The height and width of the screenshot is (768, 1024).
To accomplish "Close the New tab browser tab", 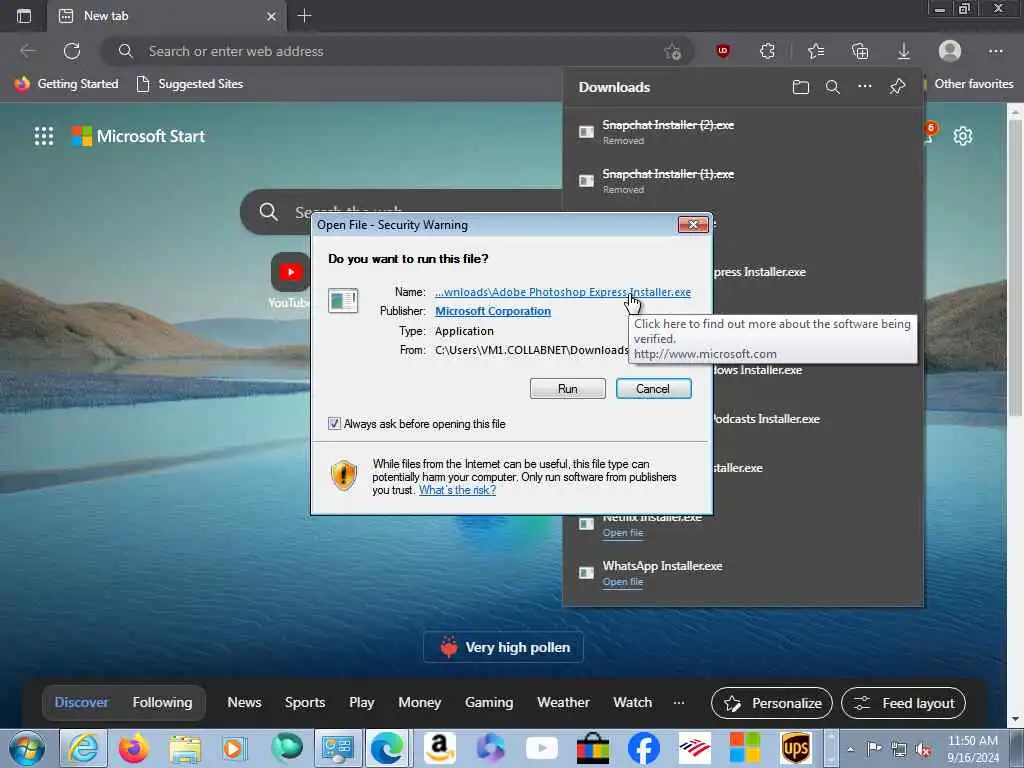I will pos(272,16).
